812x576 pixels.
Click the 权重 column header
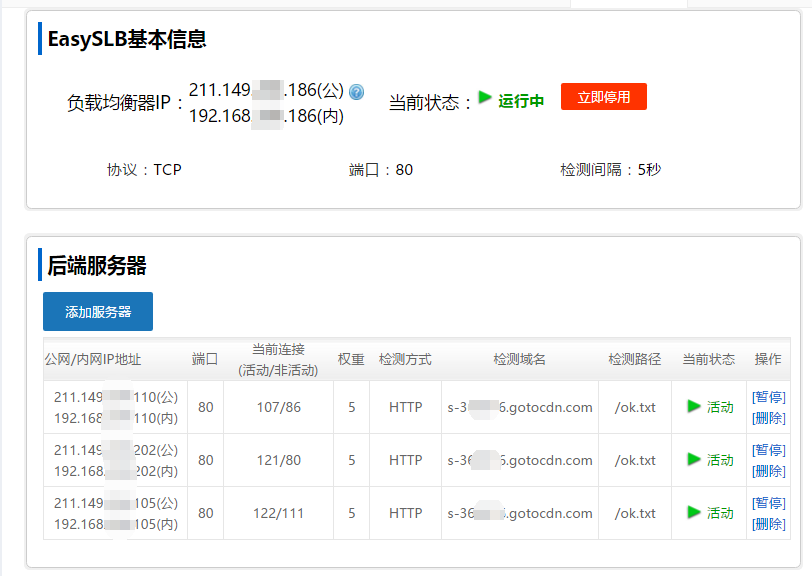coord(351,359)
